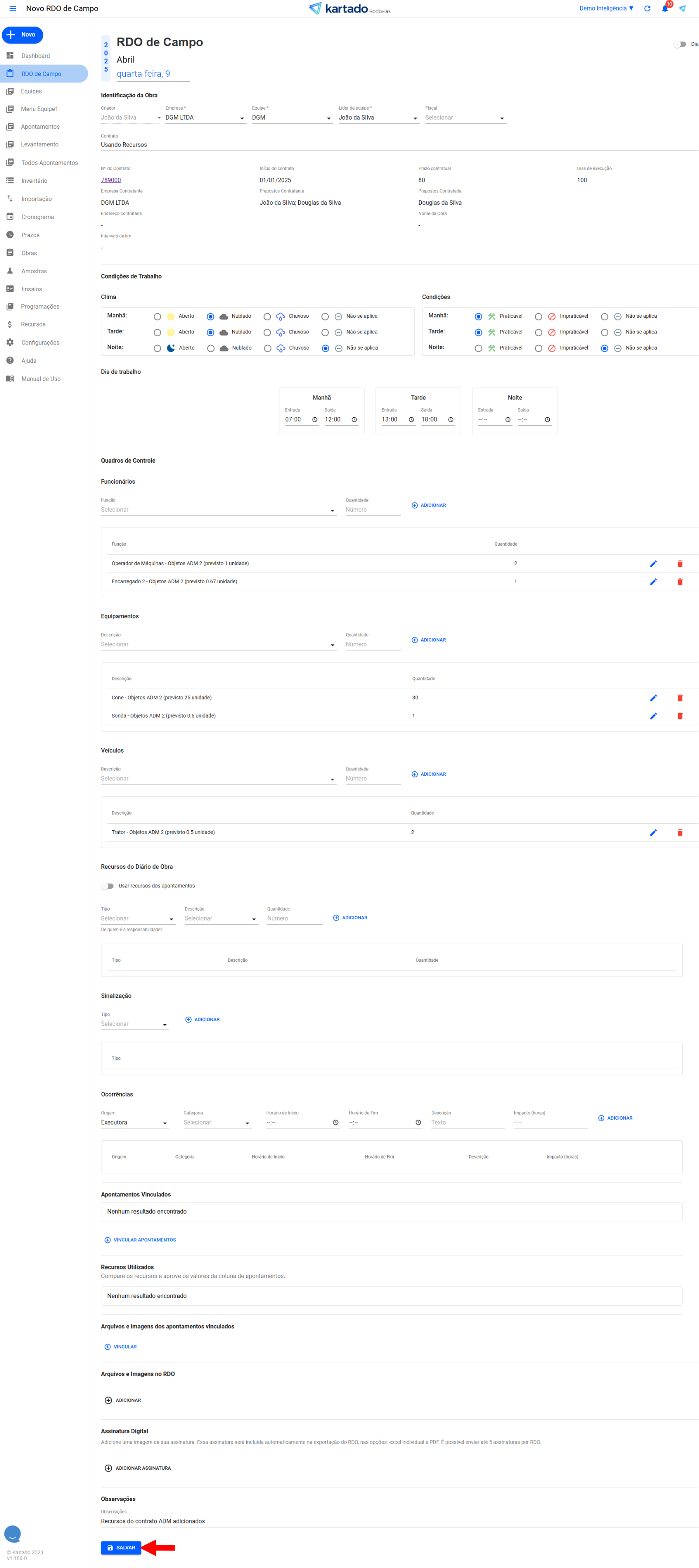Open the Fiscal dropdown

coord(465,118)
